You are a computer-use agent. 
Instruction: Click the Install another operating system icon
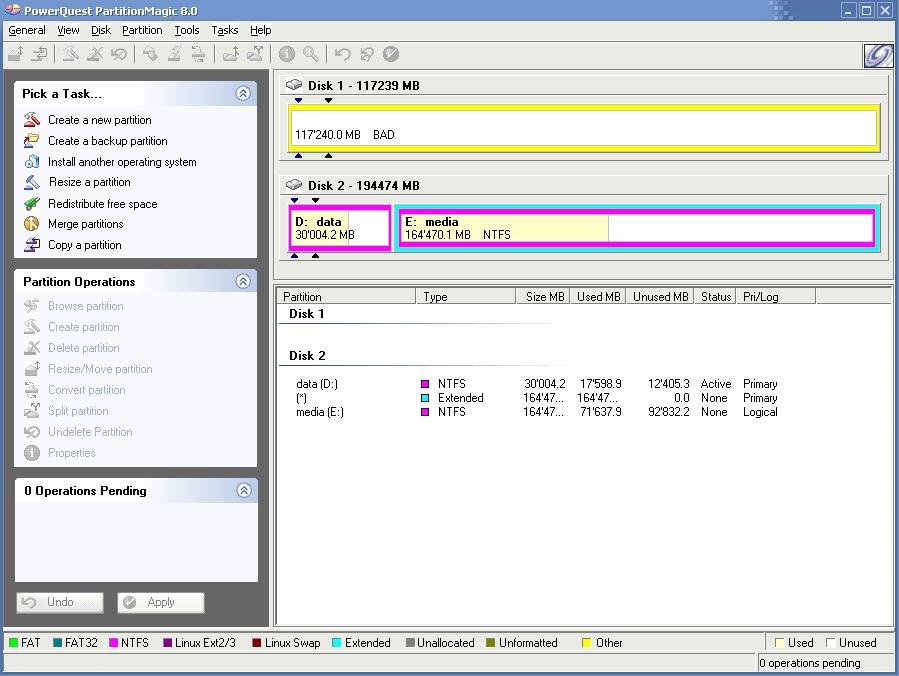(32, 162)
